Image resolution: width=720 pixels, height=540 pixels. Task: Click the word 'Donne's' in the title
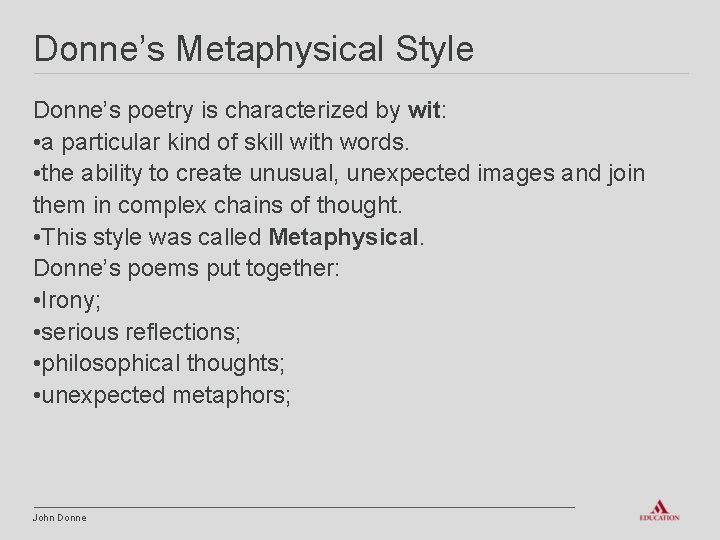pyautogui.click(x=99, y=49)
